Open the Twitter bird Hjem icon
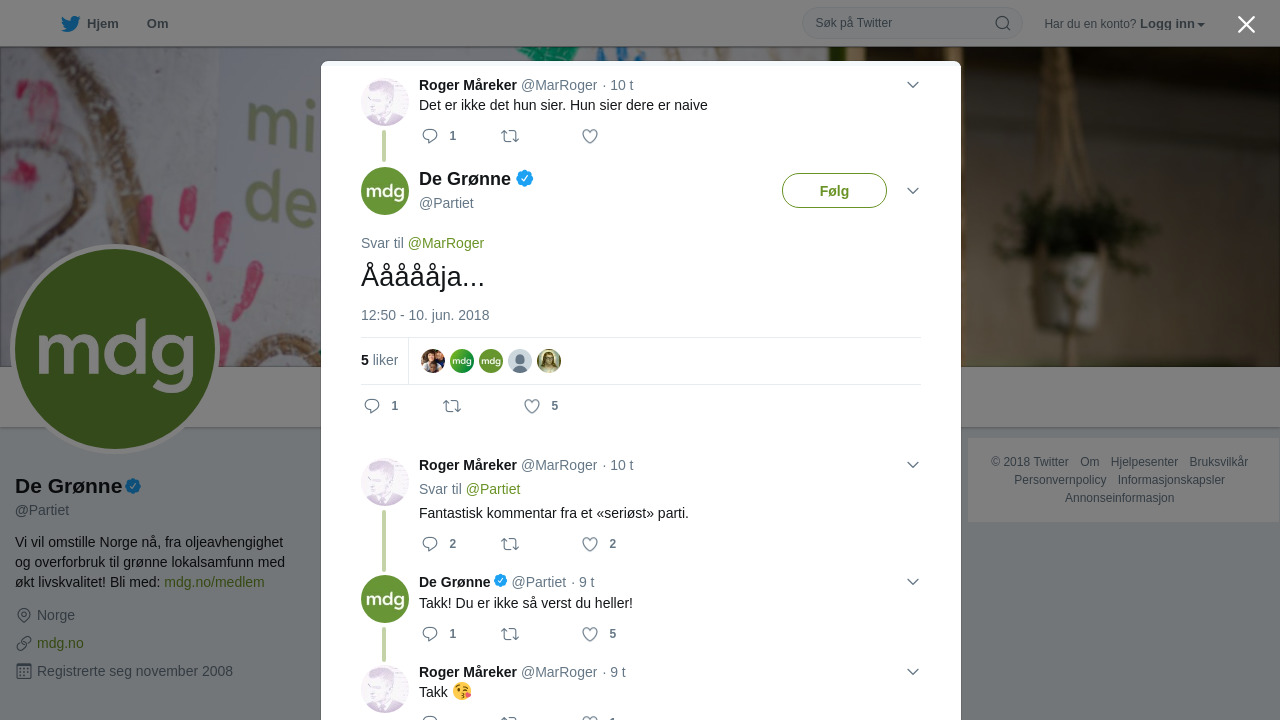This screenshot has width=1280, height=720. pyautogui.click(x=70, y=24)
